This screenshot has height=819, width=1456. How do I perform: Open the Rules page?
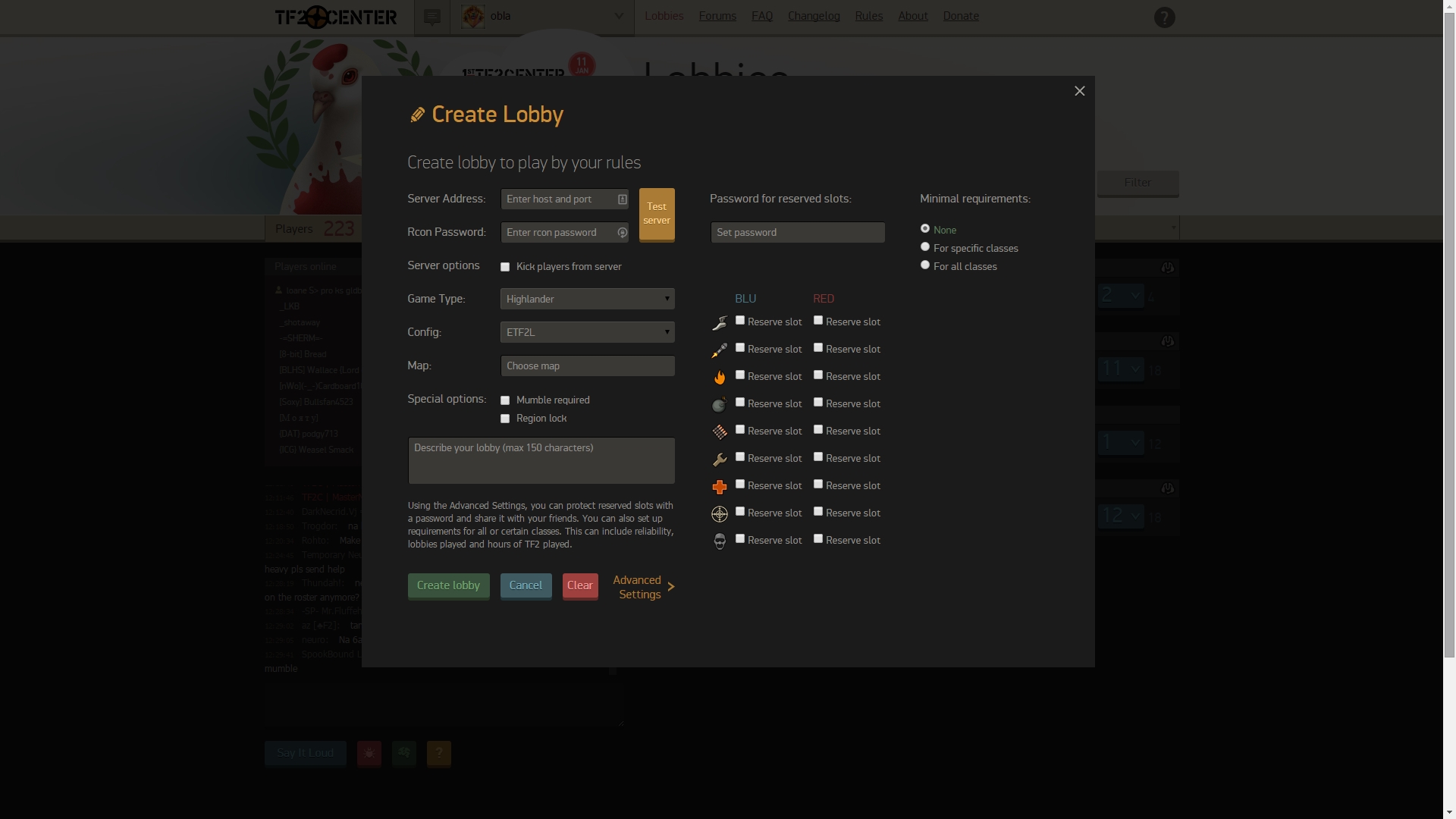click(x=869, y=16)
